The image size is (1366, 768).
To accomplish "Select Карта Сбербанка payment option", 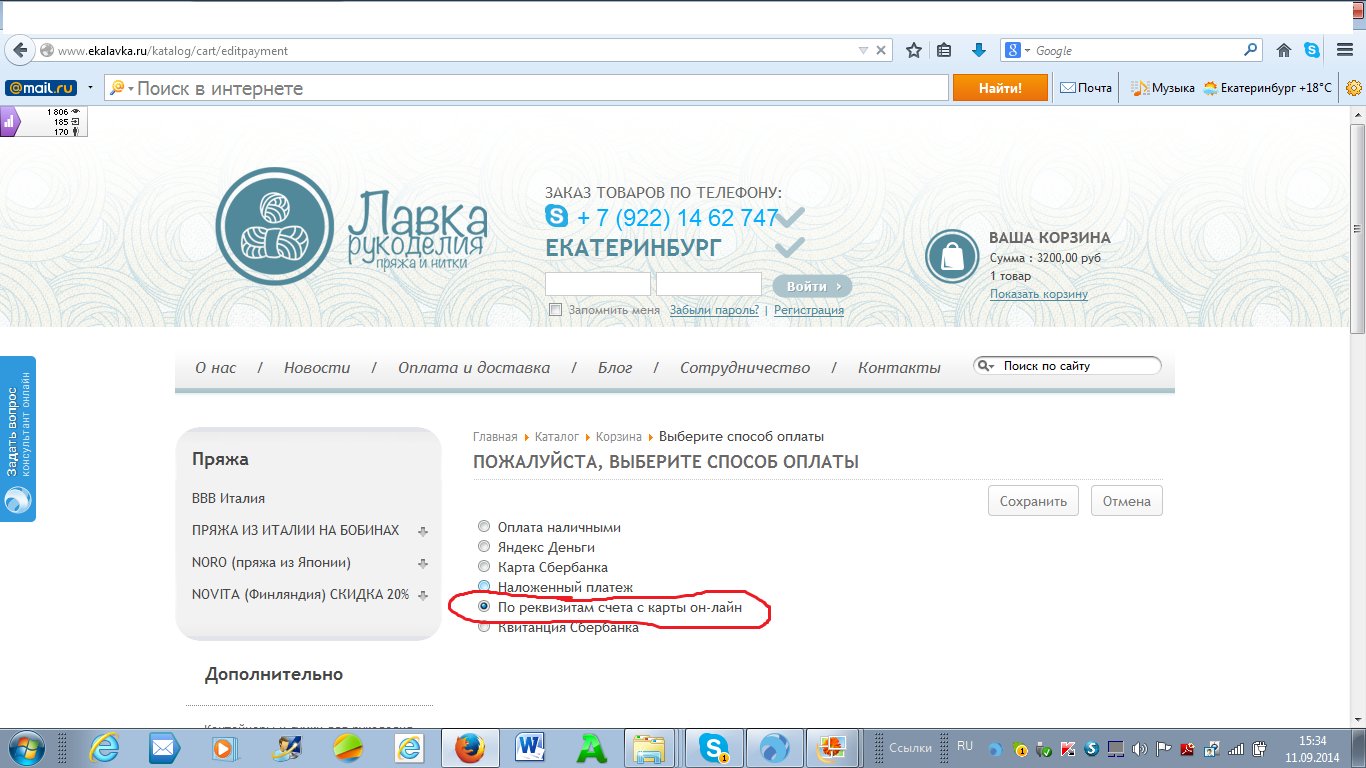I will pos(484,567).
